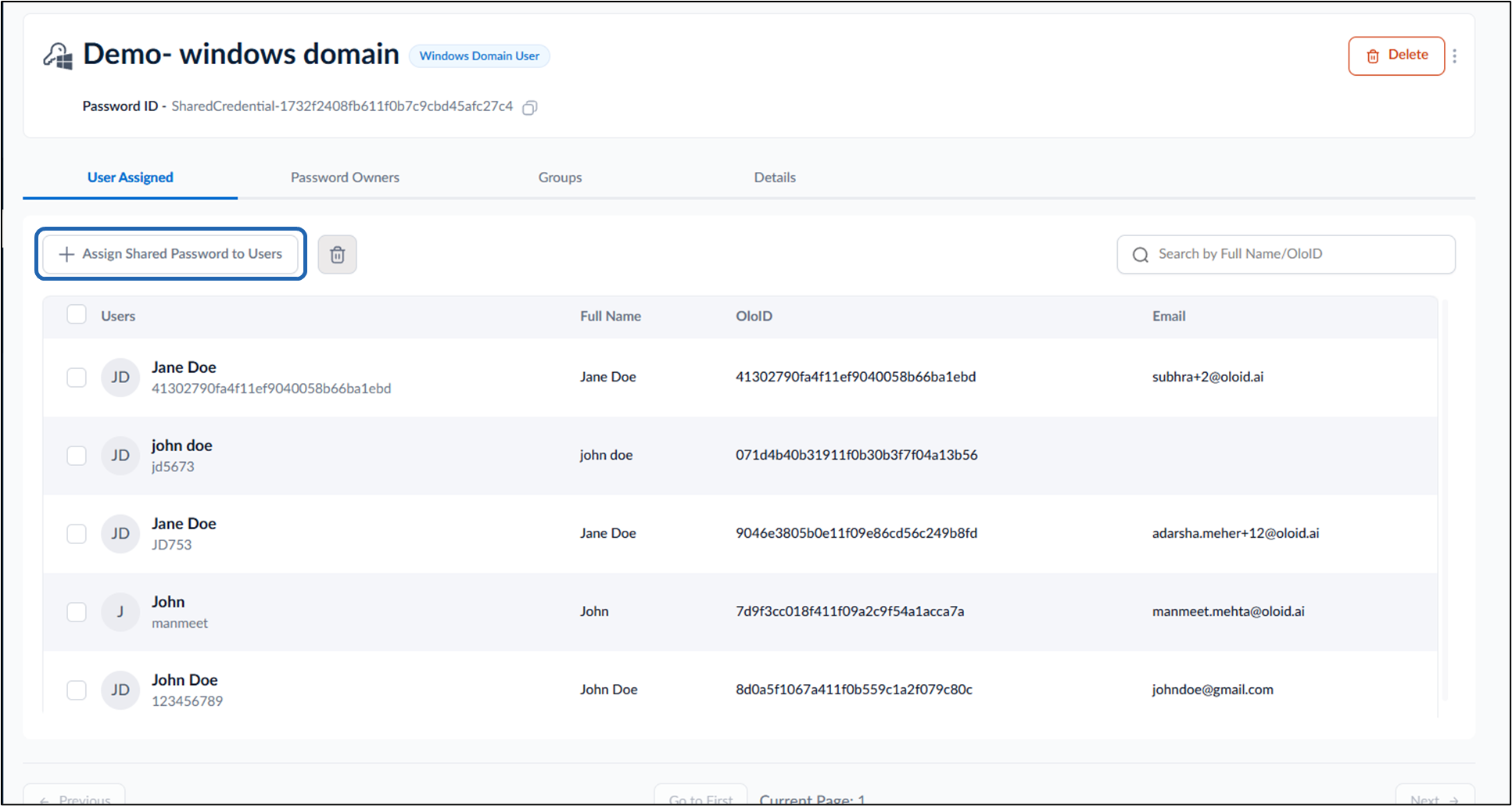This screenshot has width=1512, height=806.
Task: Check the Jane Doe JD753 row
Action: pyautogui.click(x=77, y=534)
